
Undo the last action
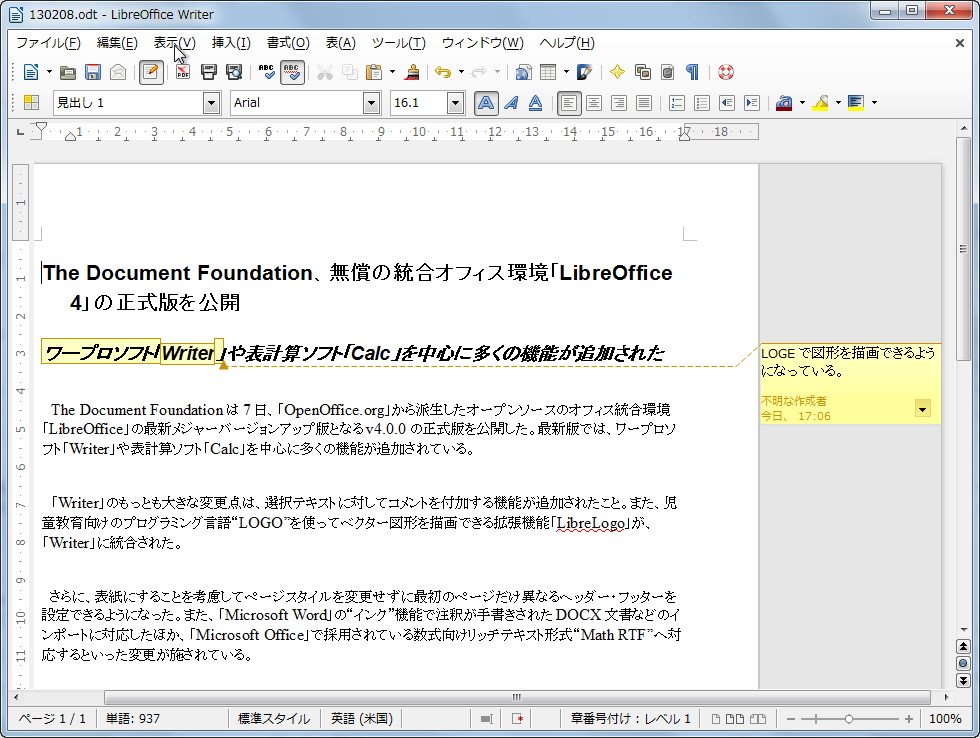[443, 72]
